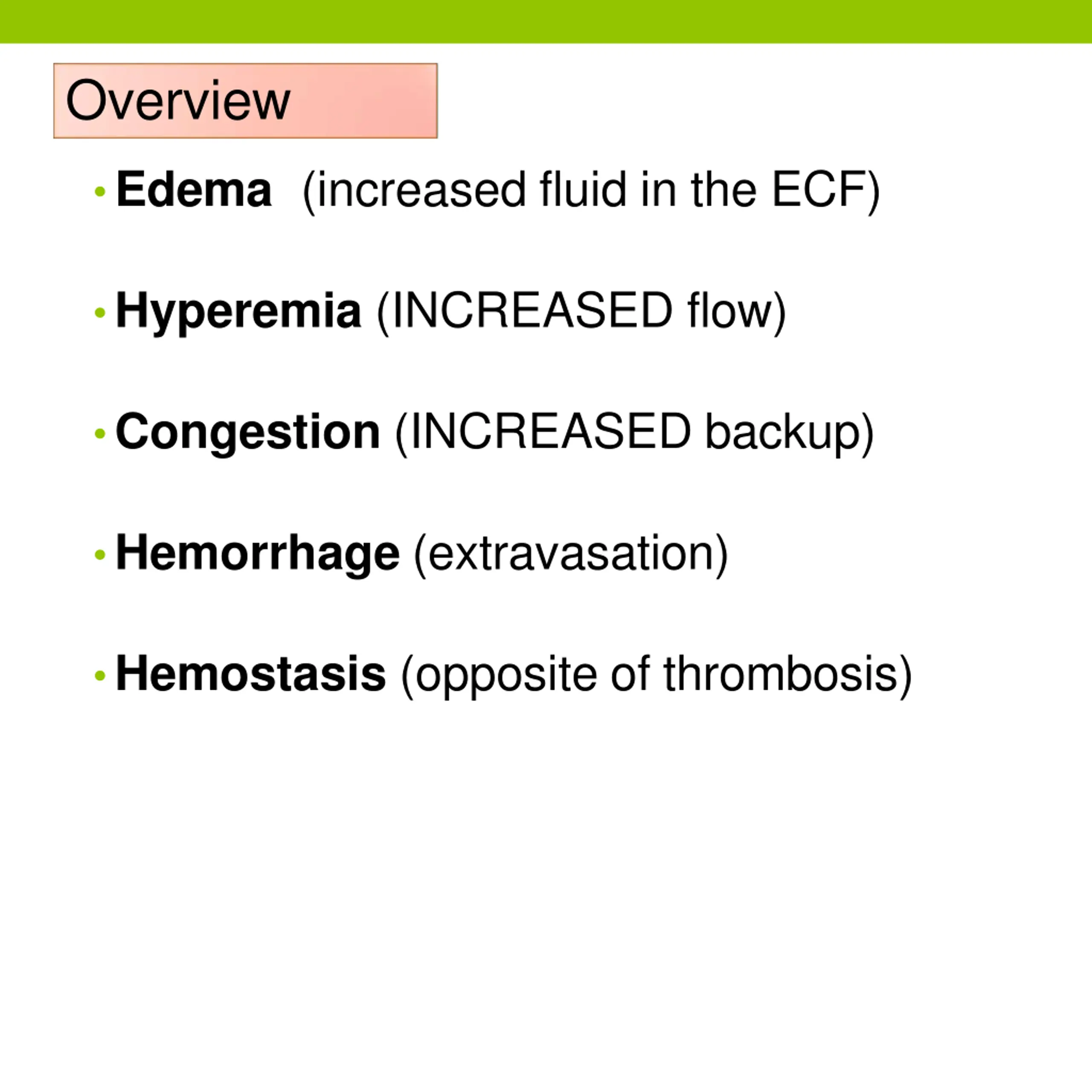Click the green bullet before Hemorrhage

[x=100, y=555]
